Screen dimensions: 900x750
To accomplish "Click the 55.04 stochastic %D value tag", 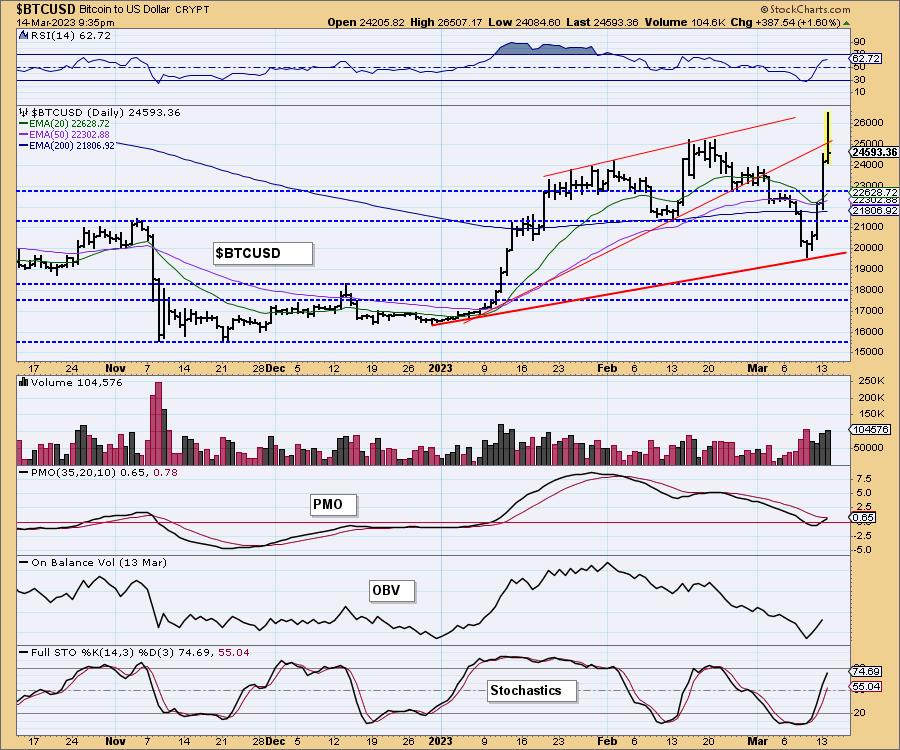I will coord(866,686).
